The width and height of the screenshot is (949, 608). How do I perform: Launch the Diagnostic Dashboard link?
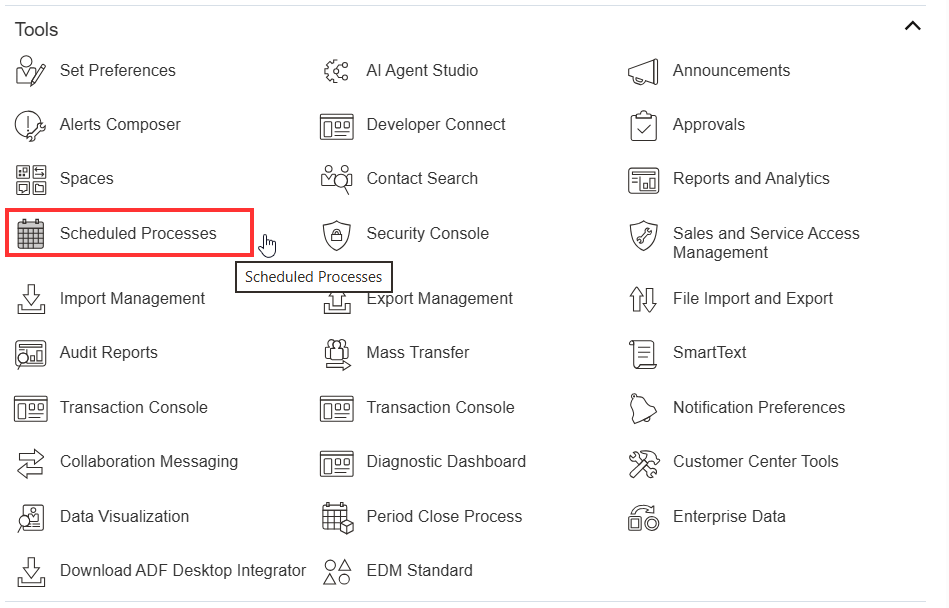coord(445,462)
